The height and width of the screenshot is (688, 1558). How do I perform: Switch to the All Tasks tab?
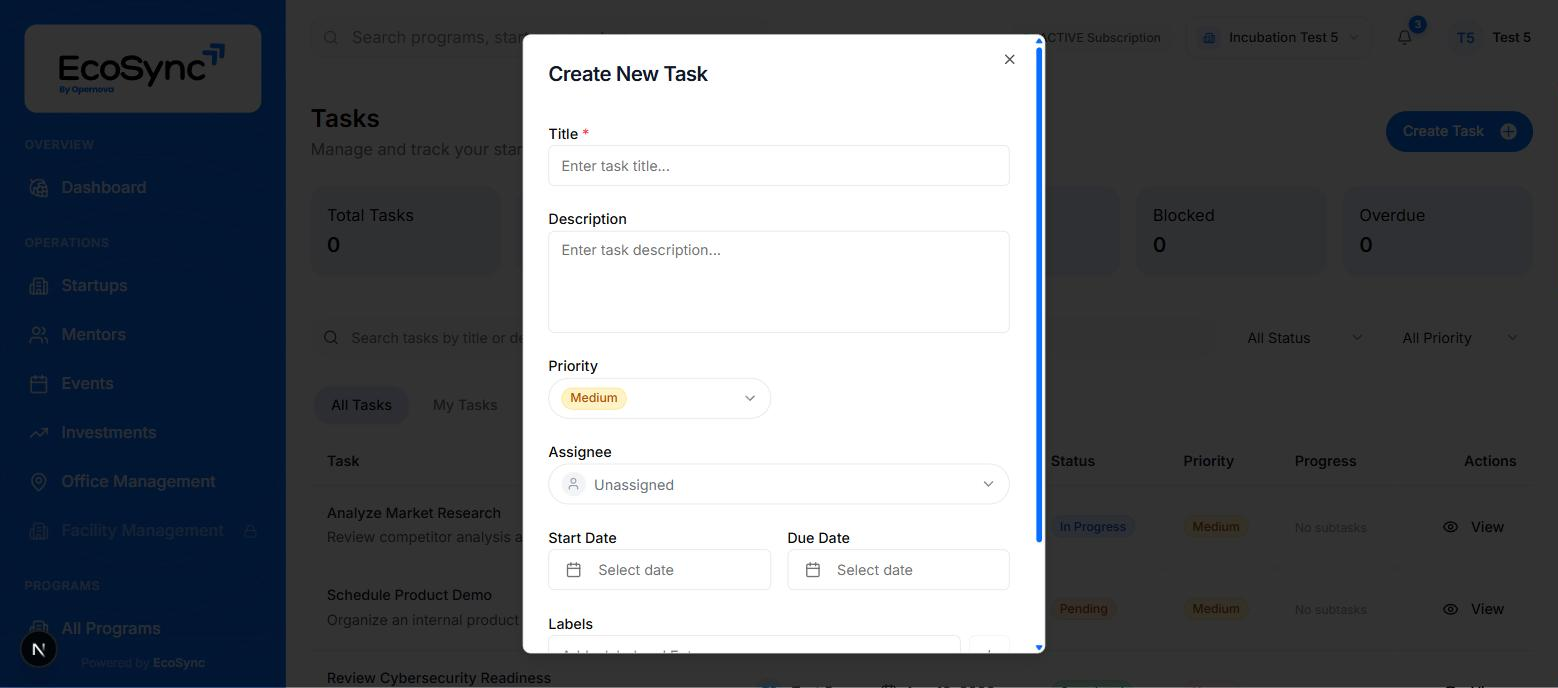point(361,405)
